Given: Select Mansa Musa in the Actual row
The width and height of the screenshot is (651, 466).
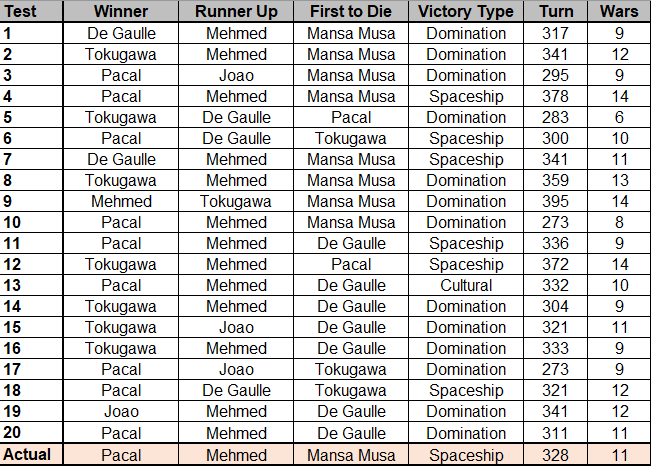Looking at the screenshot, I should (351, 454).
